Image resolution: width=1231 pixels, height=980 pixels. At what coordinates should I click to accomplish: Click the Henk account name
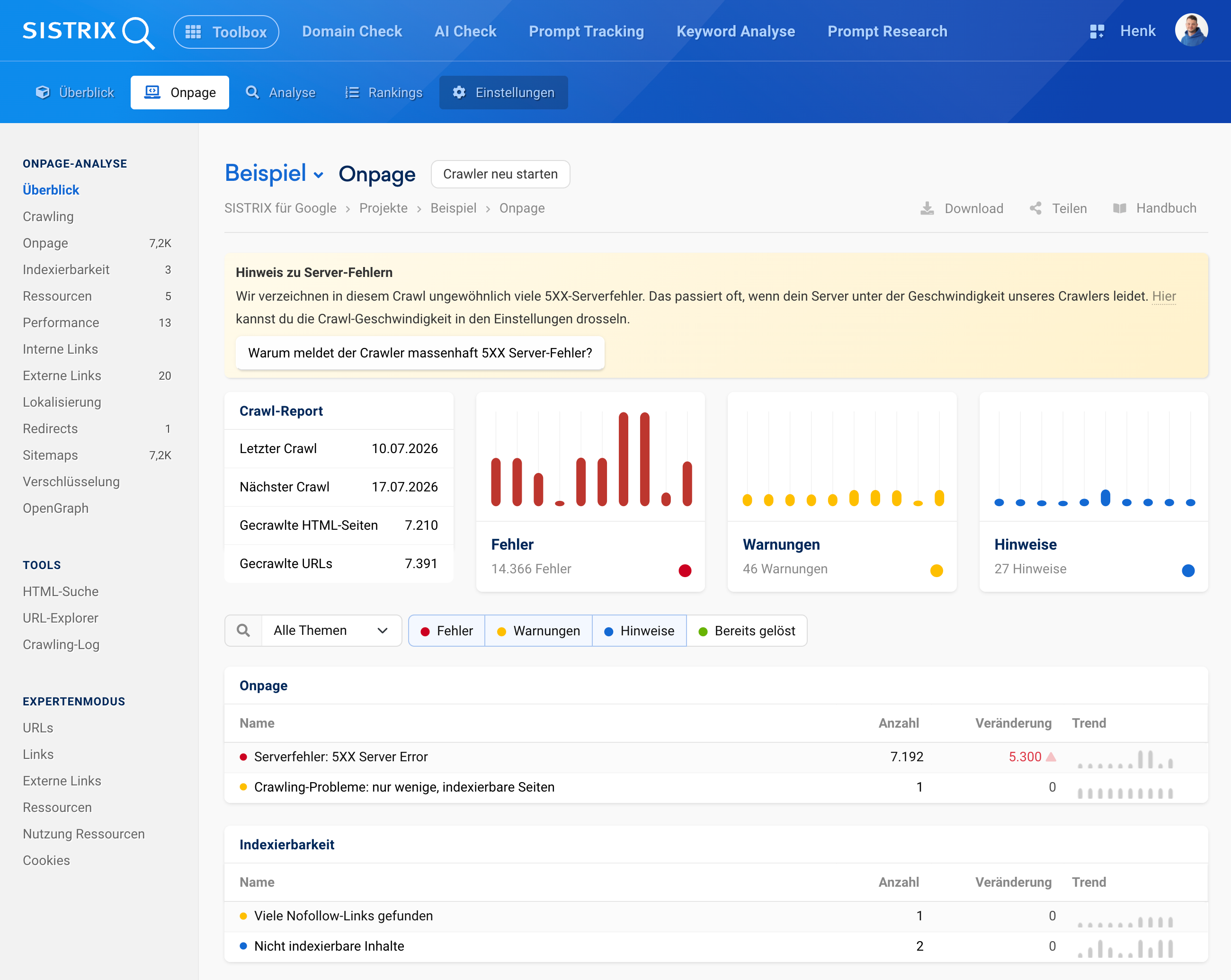(1137, 31)
